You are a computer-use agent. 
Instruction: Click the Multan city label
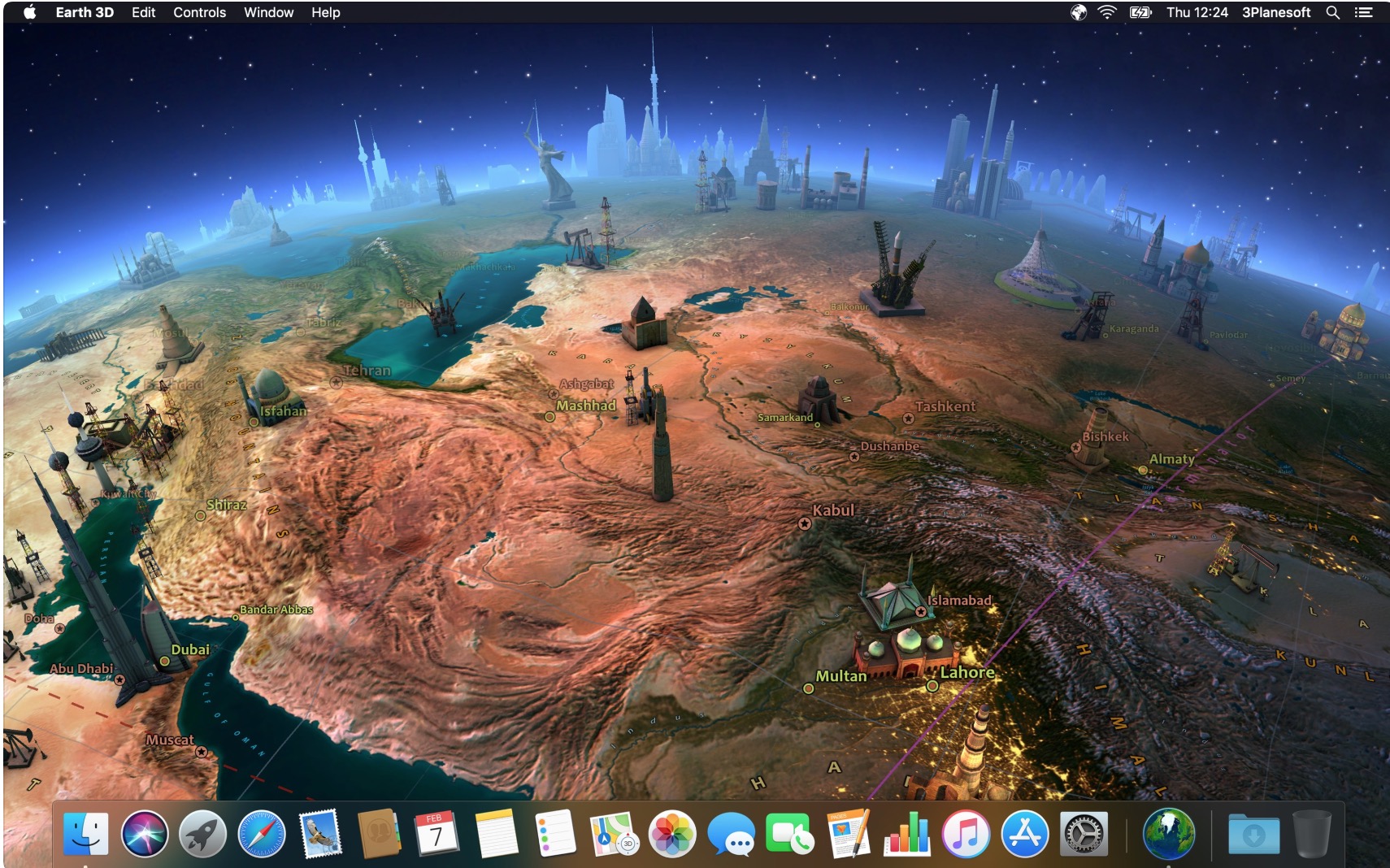(841, 676)
